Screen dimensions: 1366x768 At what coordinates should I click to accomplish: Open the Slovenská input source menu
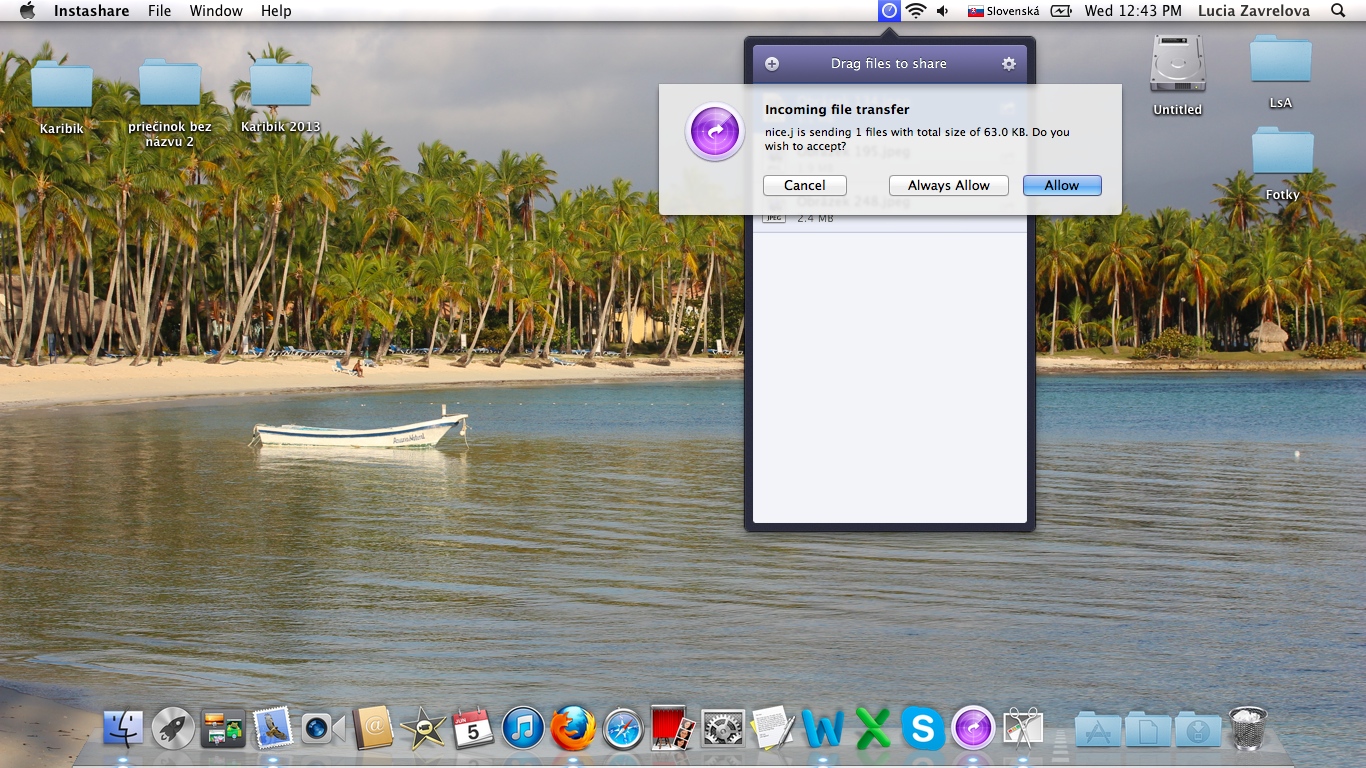[x=1003, y=11]
